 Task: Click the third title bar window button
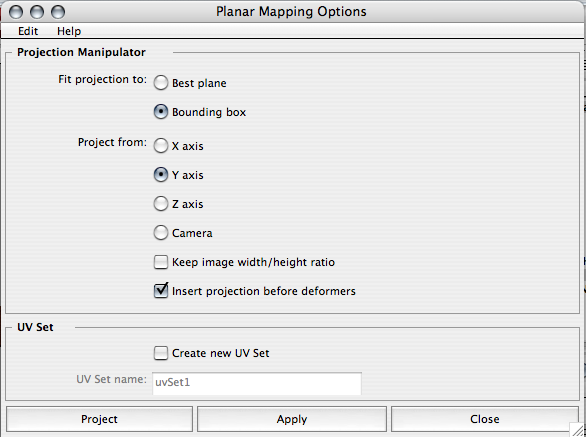58,12
